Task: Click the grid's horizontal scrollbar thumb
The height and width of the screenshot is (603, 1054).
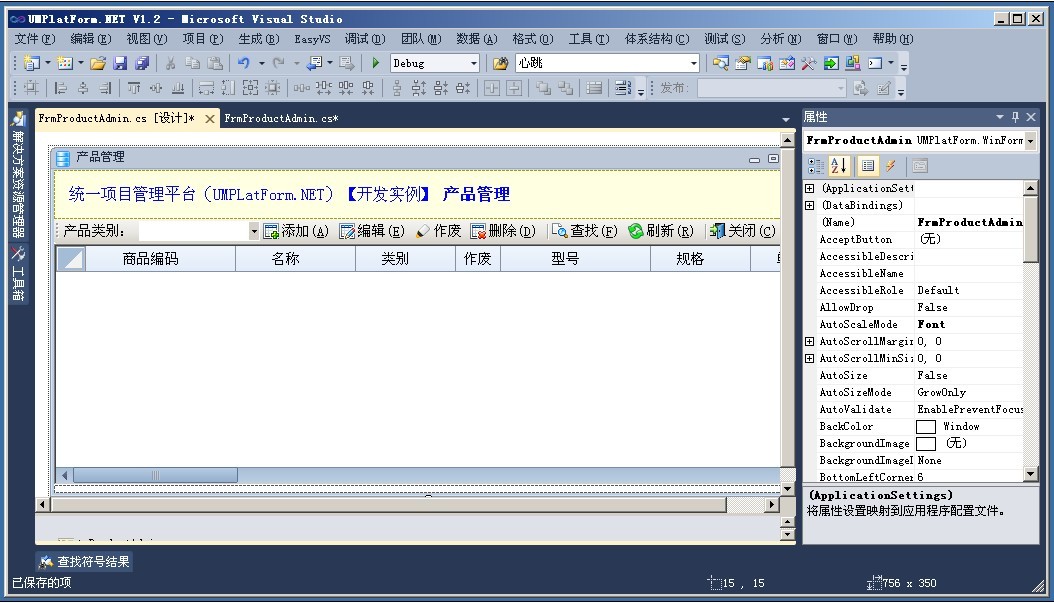Action: (x=155, y=475)
